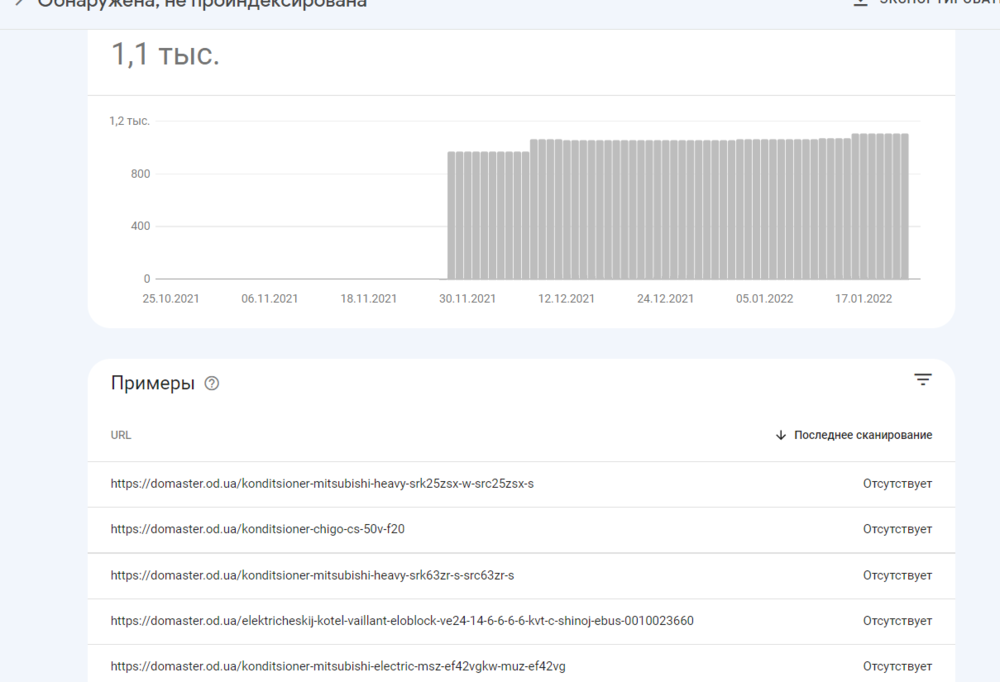Click the sort arrow beside Последнее сканирование

coord(781,436)
